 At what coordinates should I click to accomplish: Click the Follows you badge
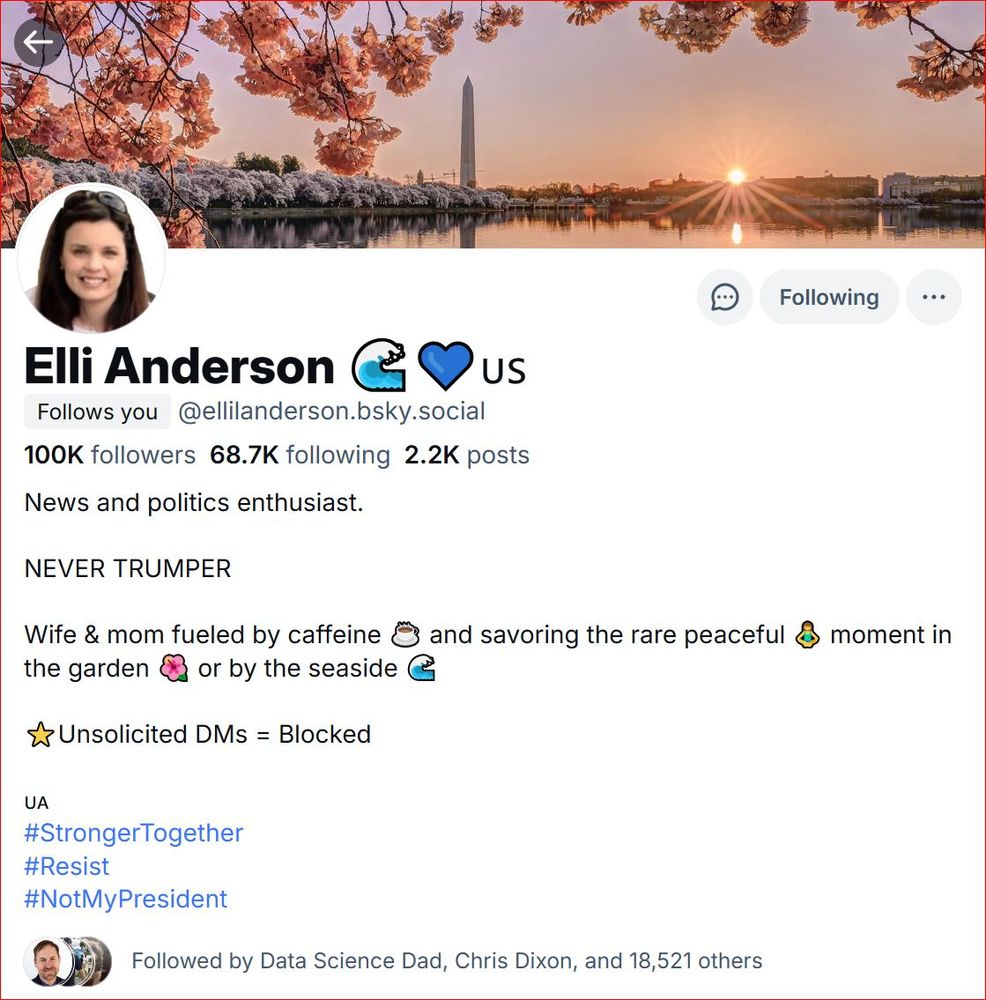click(97, 411)
